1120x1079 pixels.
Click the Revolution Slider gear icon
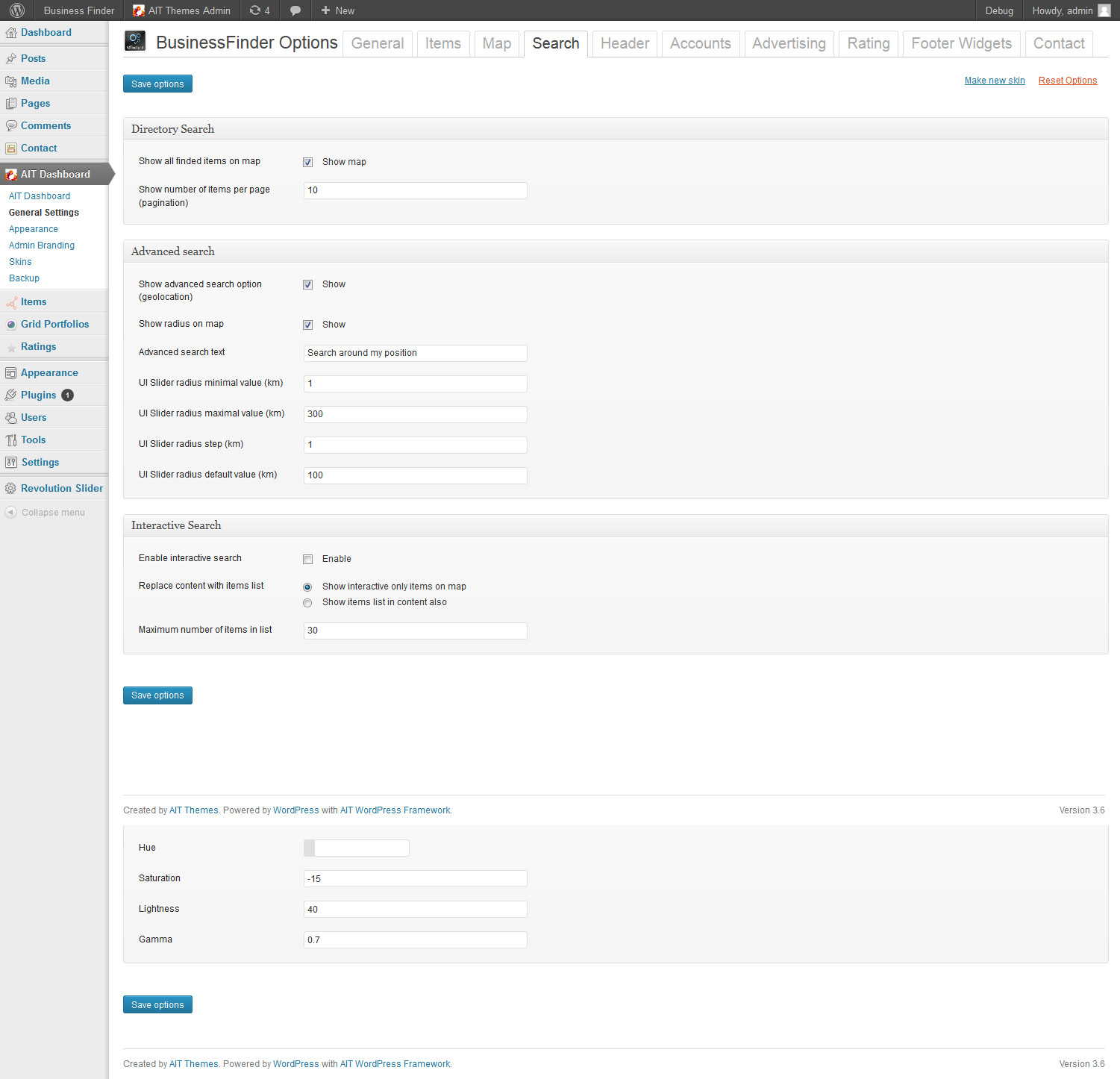point(10,489)
